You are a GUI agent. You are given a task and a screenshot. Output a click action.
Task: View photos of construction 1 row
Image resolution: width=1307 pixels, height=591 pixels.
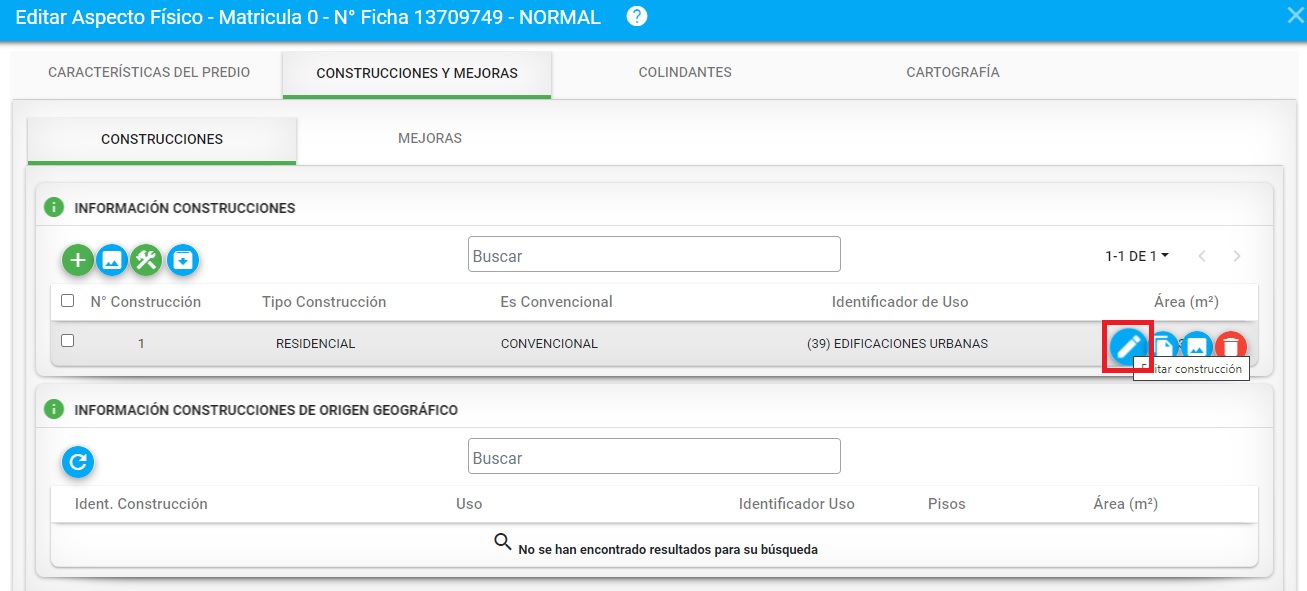pyautogui.click(x=1197, y=346)
